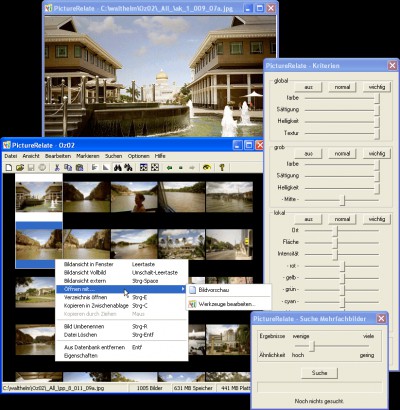Click the yellow eye toolbar icon
400x410 pixels.
point(207,167)
